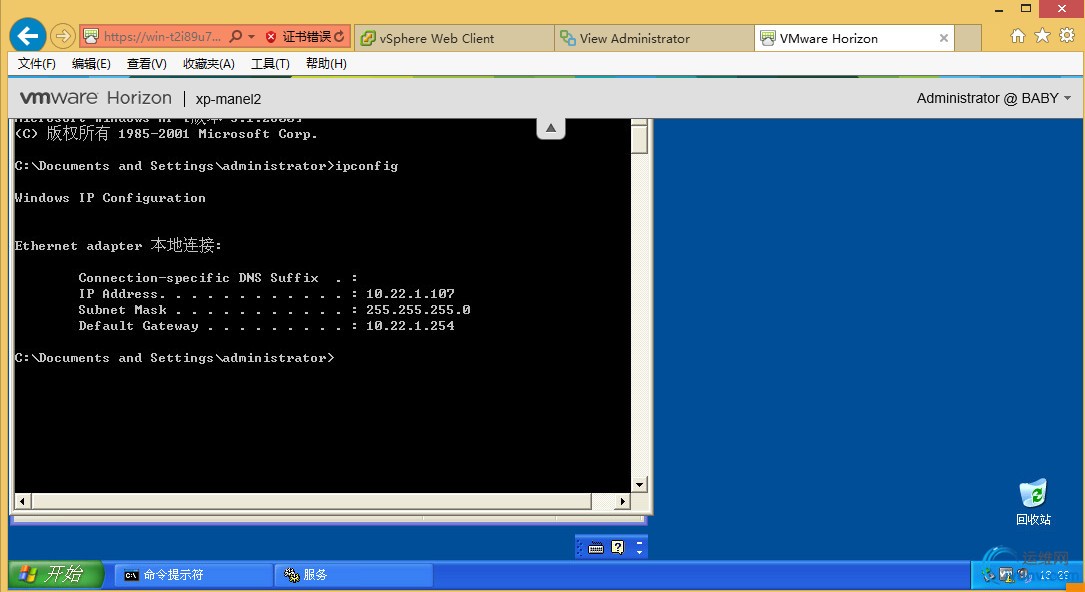Open the 开始 Start menu

[x=57, y=574]
